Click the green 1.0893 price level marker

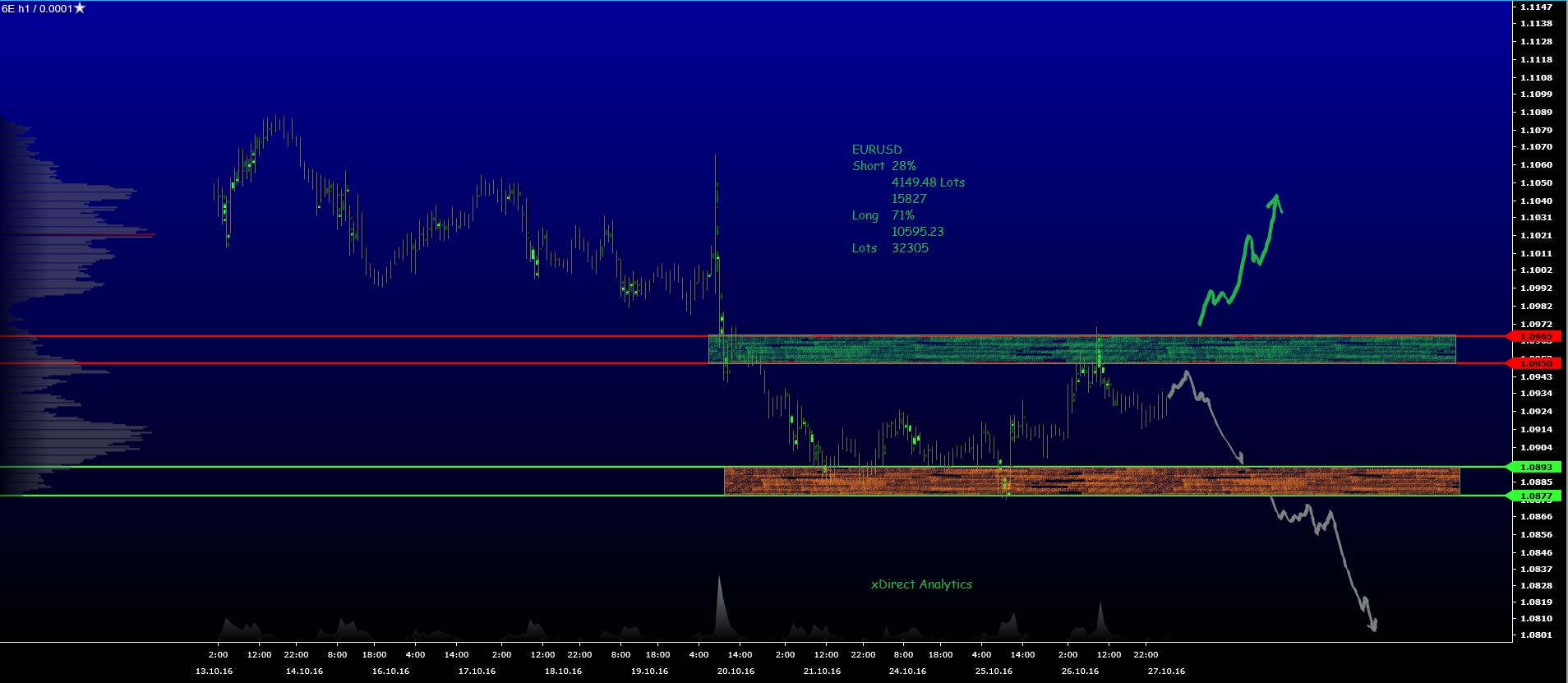[1534, 467]
